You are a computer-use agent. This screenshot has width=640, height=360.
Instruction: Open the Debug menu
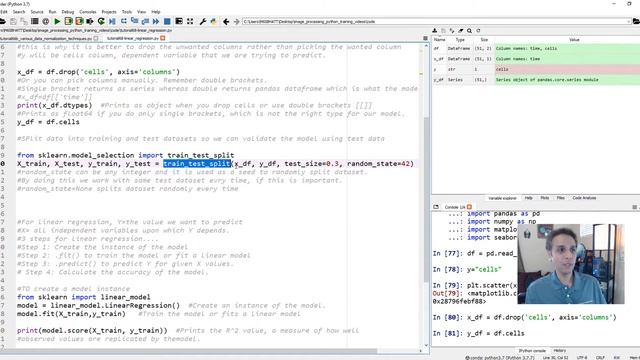pos(68,12)
